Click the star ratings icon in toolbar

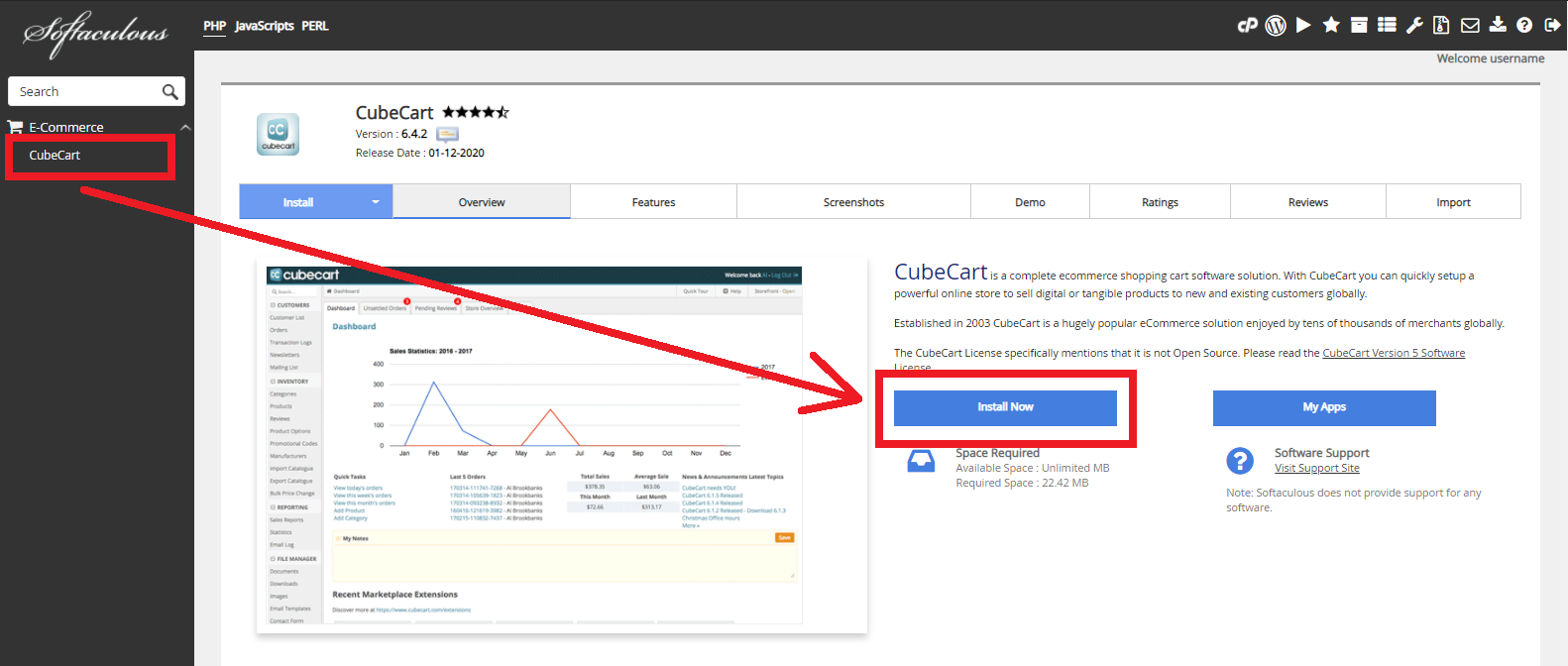(1331, 26)
